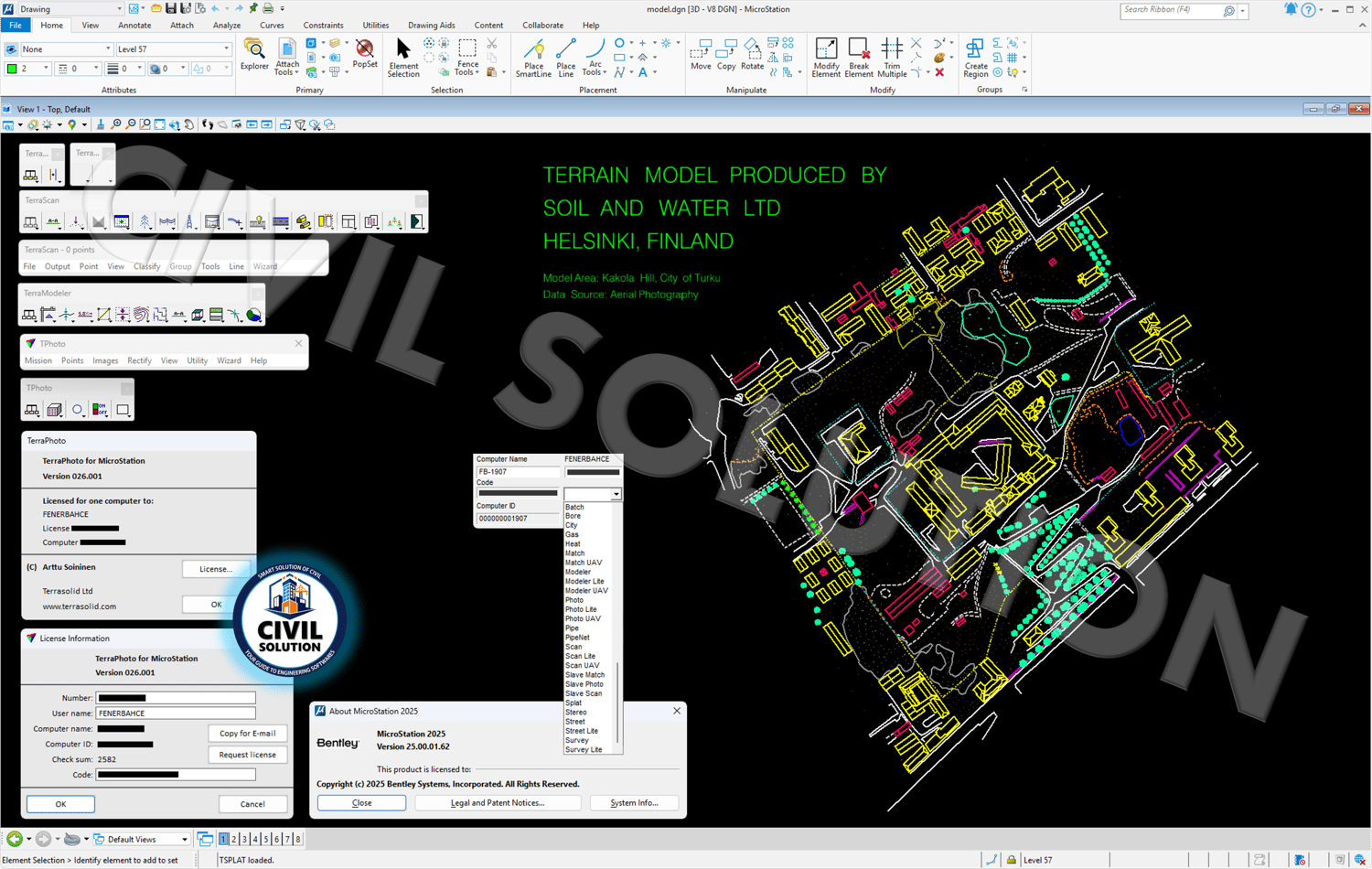Click the View Previous green back arrow
The image size is (1372, 869).
tap(15, 839)
